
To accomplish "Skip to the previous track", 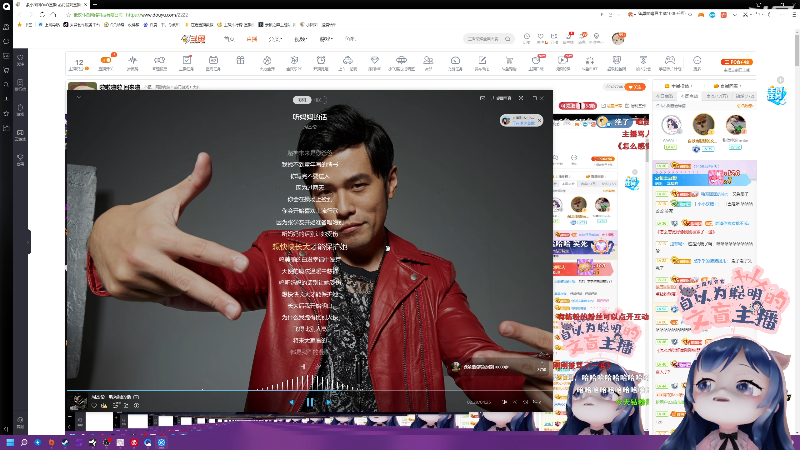I will (291, 402).
